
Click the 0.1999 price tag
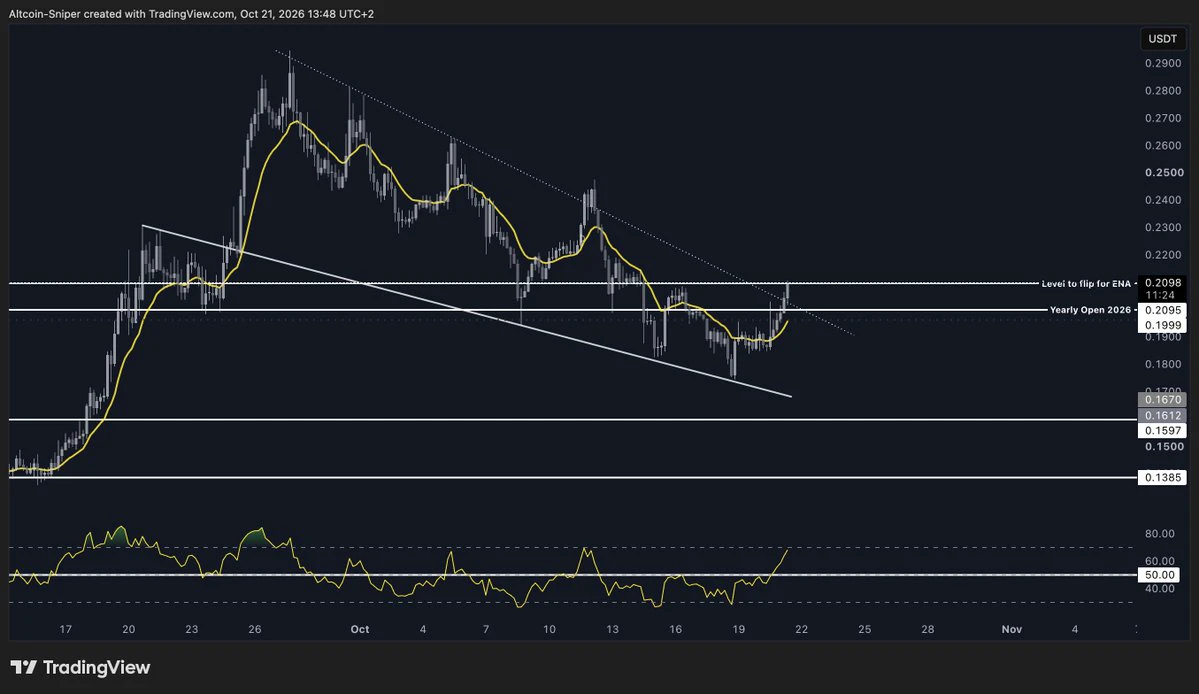(x=1162, y=325)
